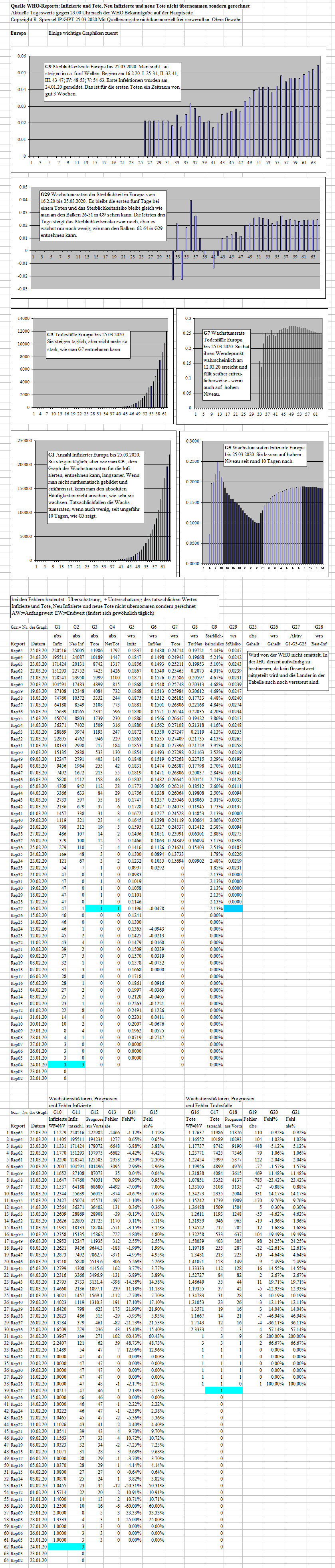Select the G13 column header

pyautogui.click(x=113, y=1111)
